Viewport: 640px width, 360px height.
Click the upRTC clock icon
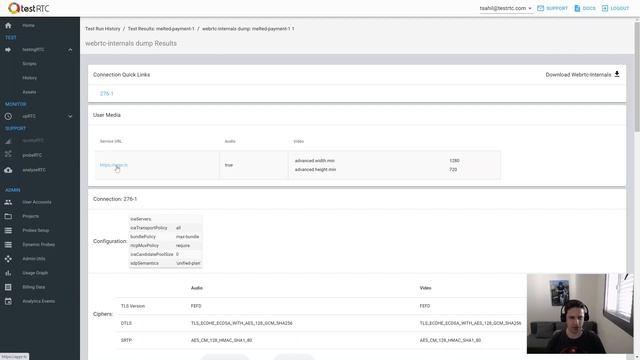(x=8, y=116)
